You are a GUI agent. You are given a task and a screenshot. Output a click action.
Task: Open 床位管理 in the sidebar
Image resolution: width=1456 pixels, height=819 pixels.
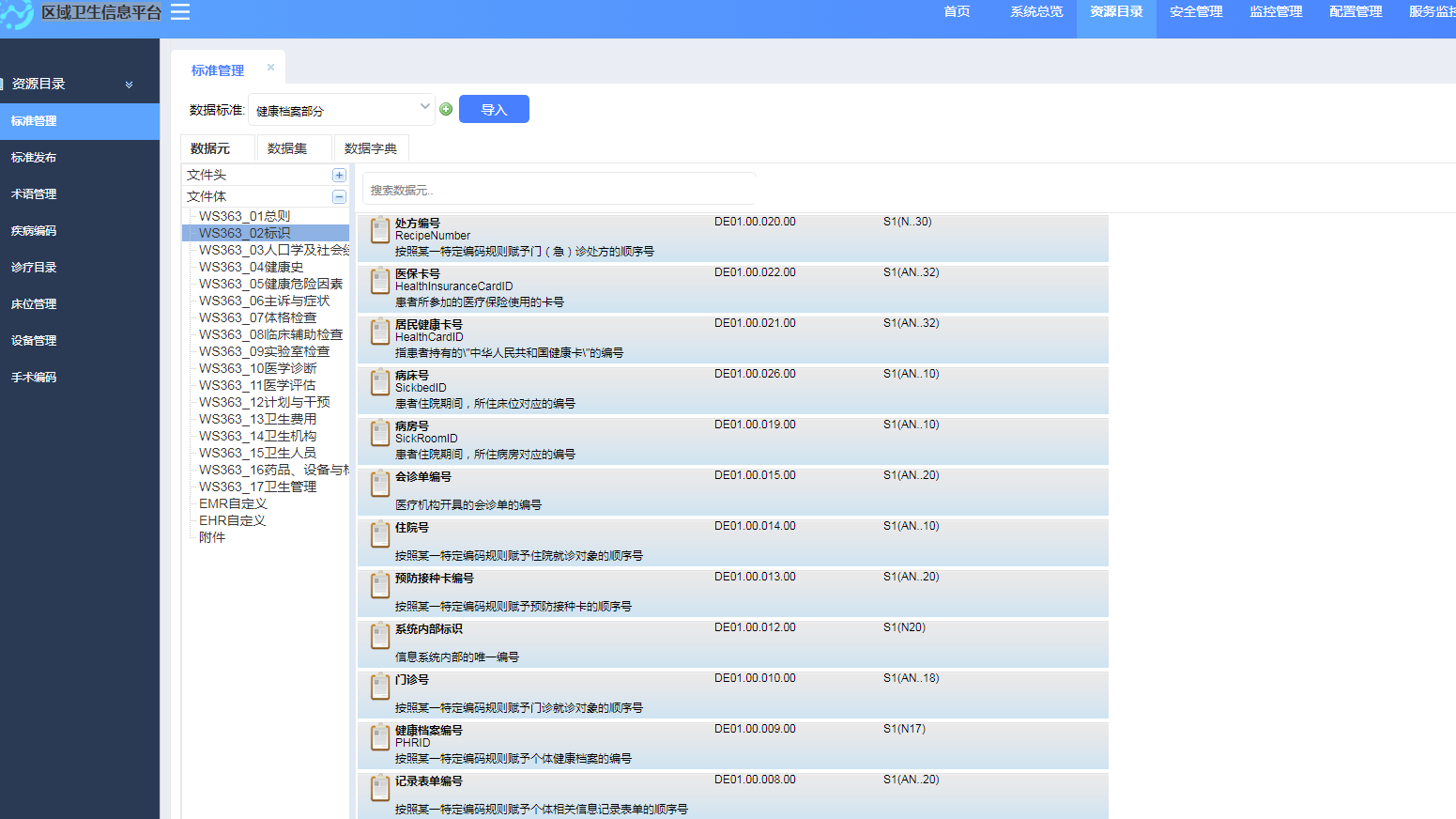pyautogui.click(x=80, y=304)
